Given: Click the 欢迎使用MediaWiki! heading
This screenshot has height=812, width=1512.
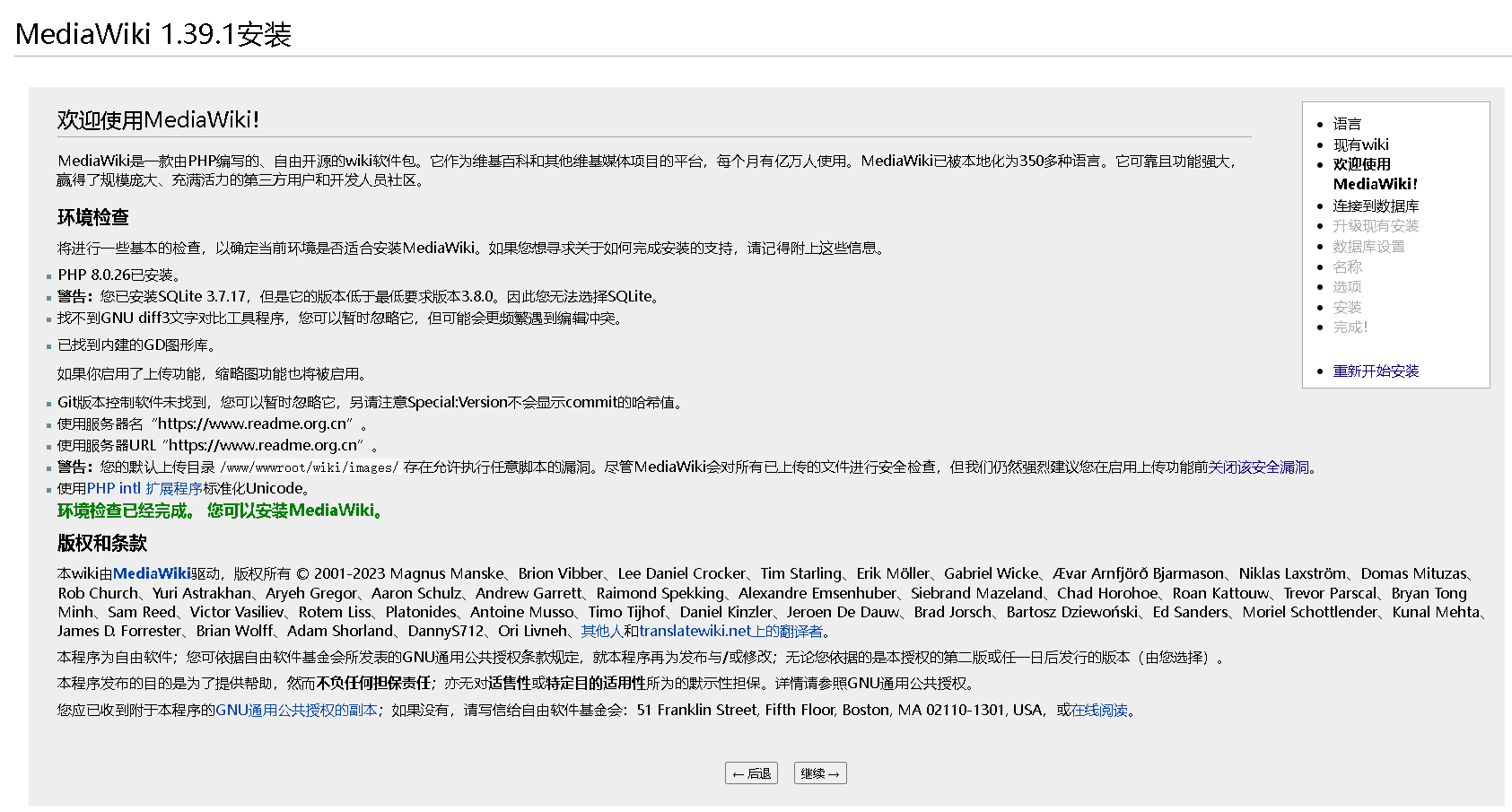Looking at the screenshot, I should (x=158, y=119).
